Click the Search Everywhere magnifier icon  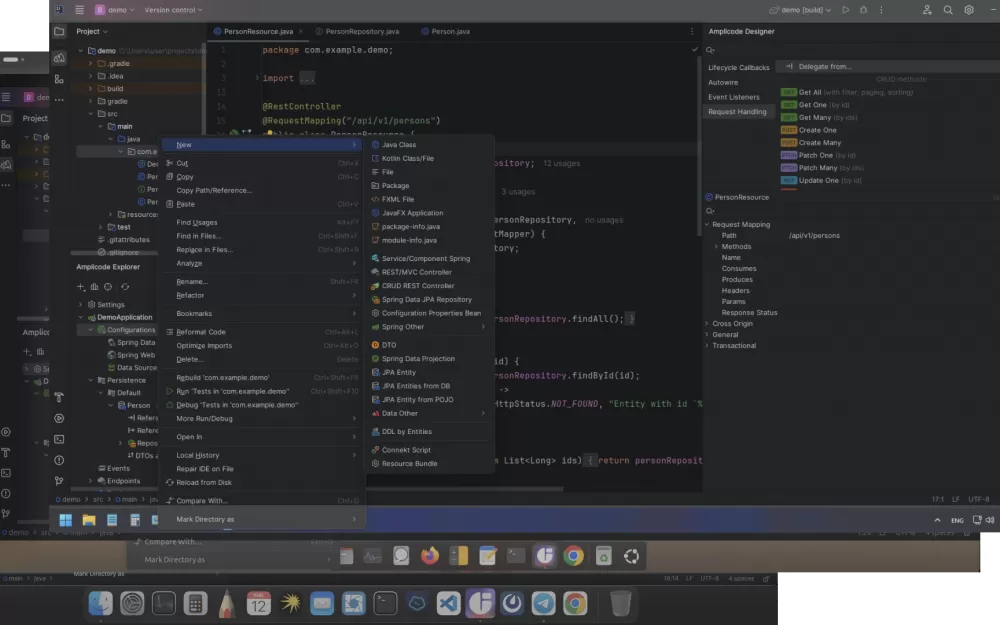[948, 10]
